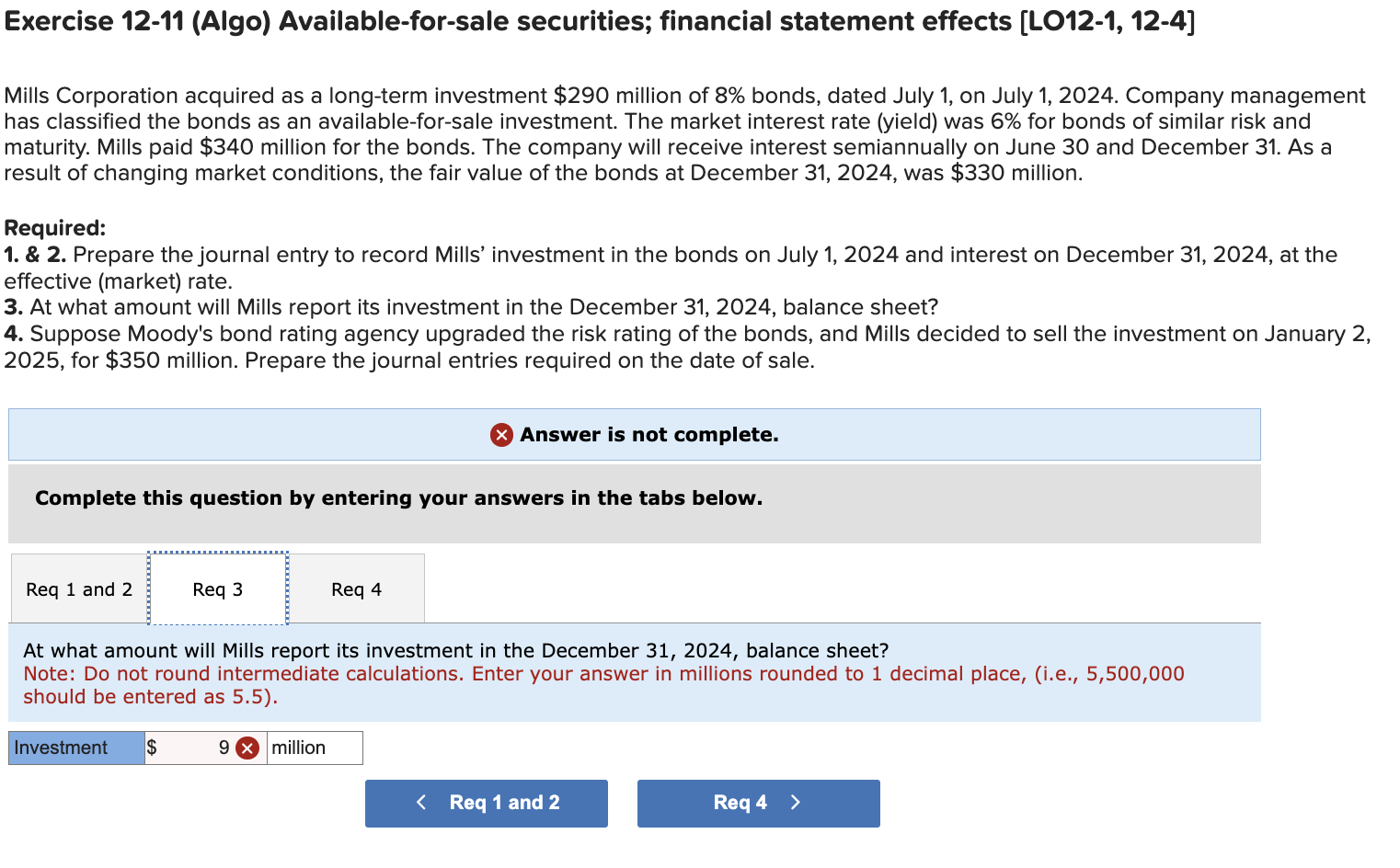
Task: Click the Investment amount input showing 9
Action: pos(198,748)
